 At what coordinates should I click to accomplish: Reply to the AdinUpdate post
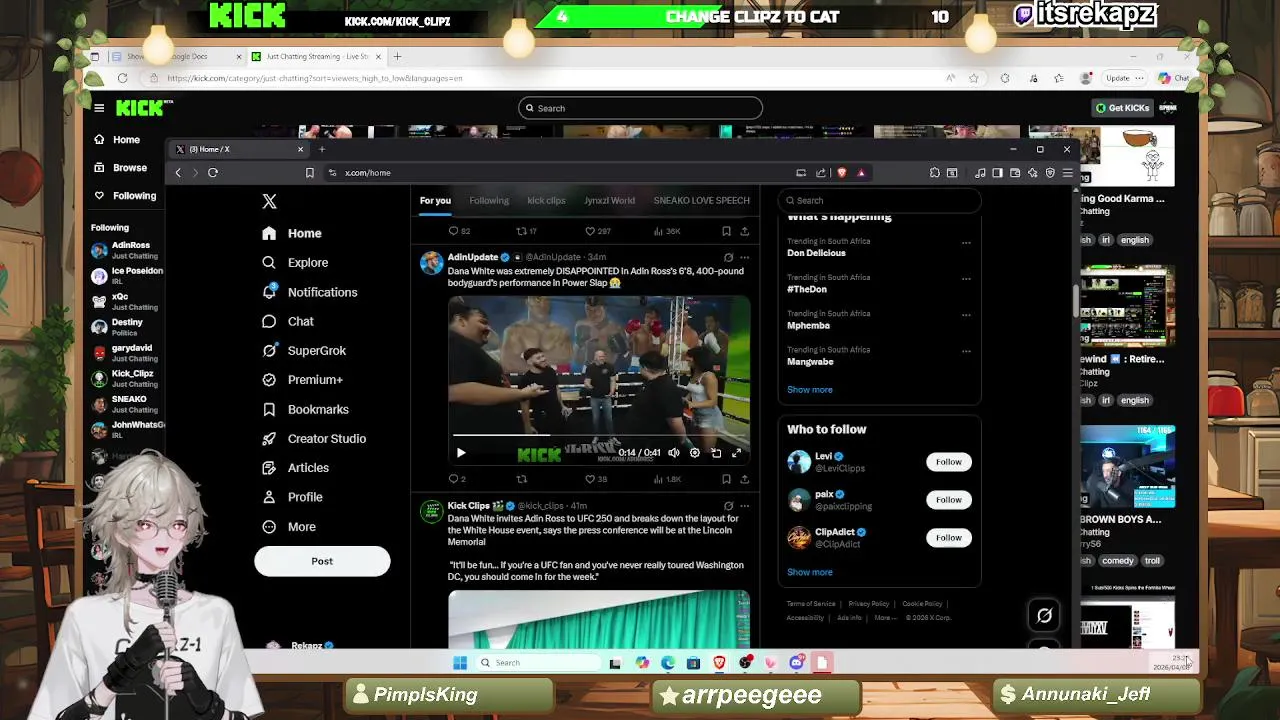pos(457,479)
